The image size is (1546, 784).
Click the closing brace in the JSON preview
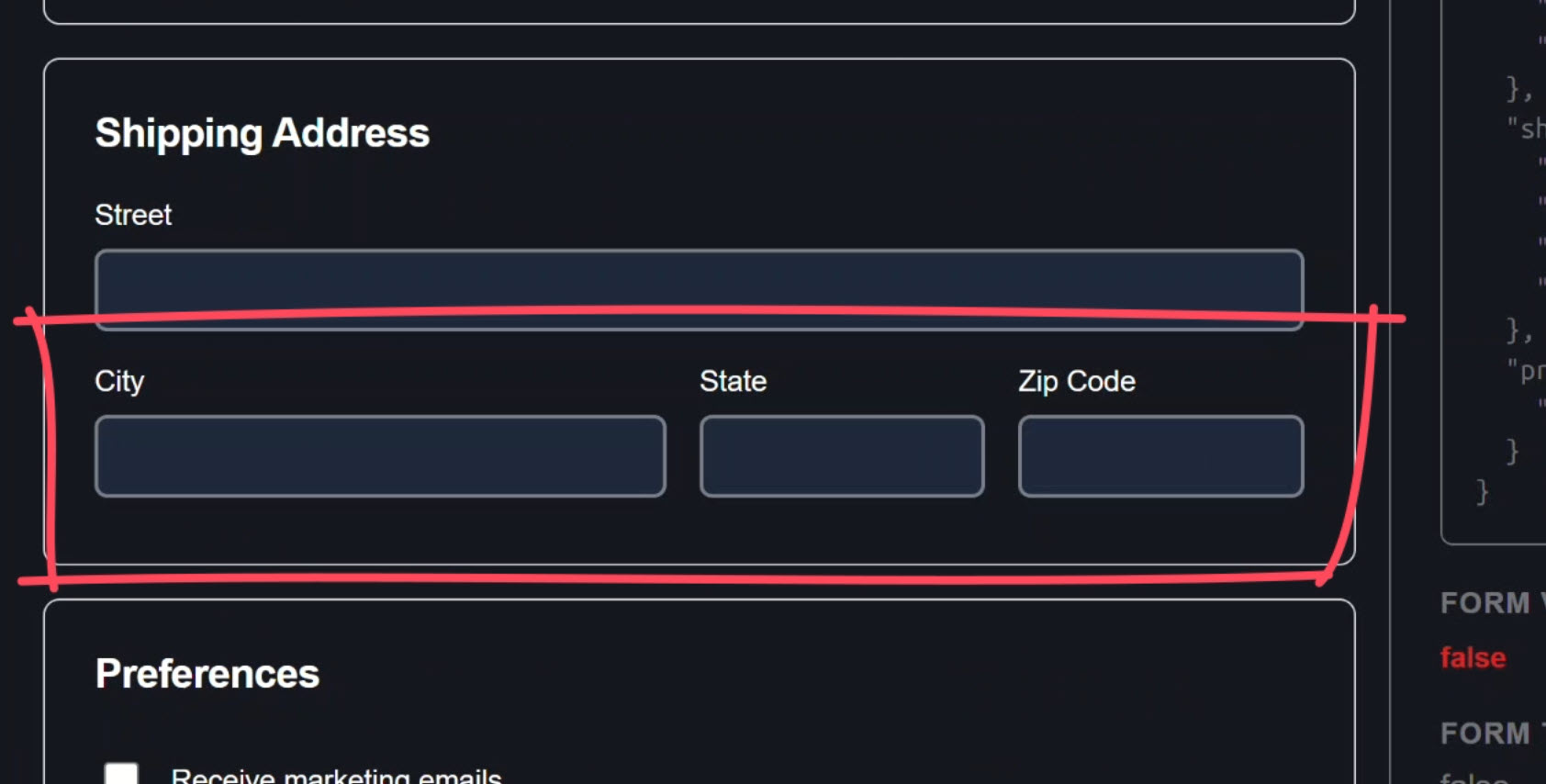coord(1481,493)
